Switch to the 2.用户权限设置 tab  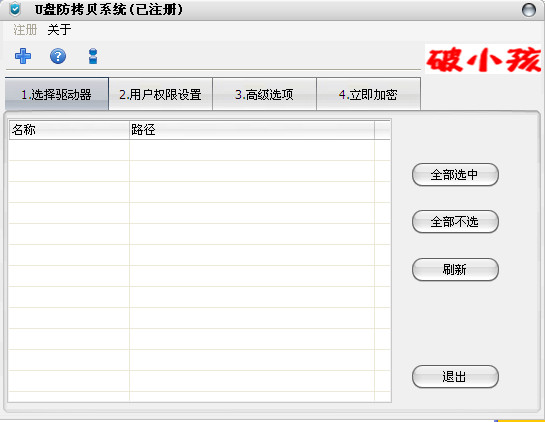[161, 94]
